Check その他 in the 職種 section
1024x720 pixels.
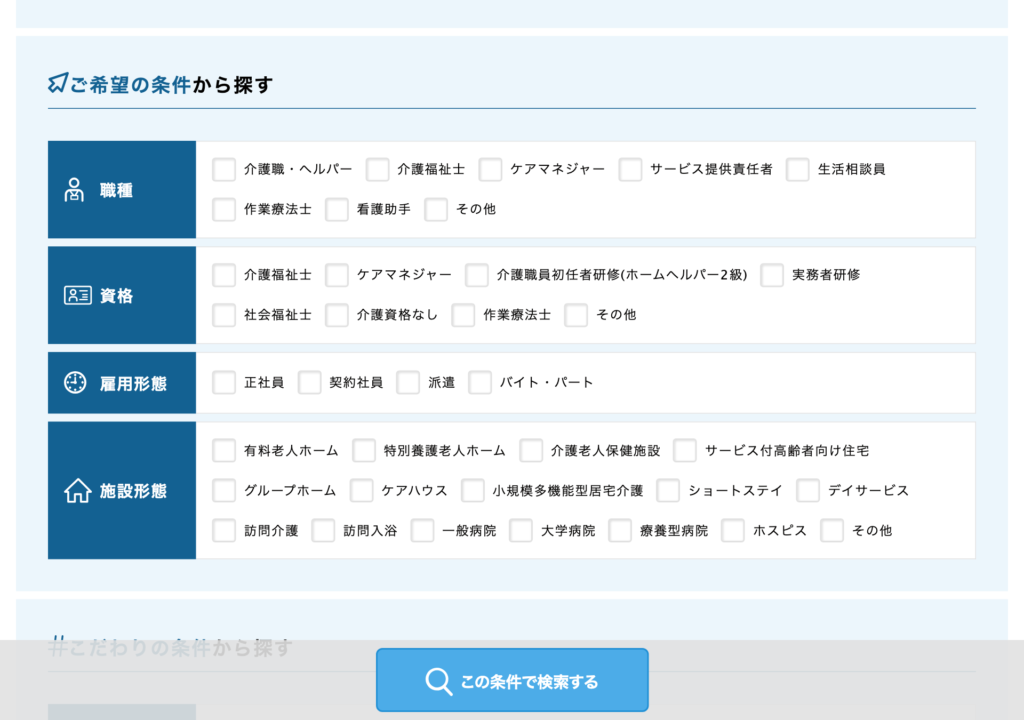point(436,210)
